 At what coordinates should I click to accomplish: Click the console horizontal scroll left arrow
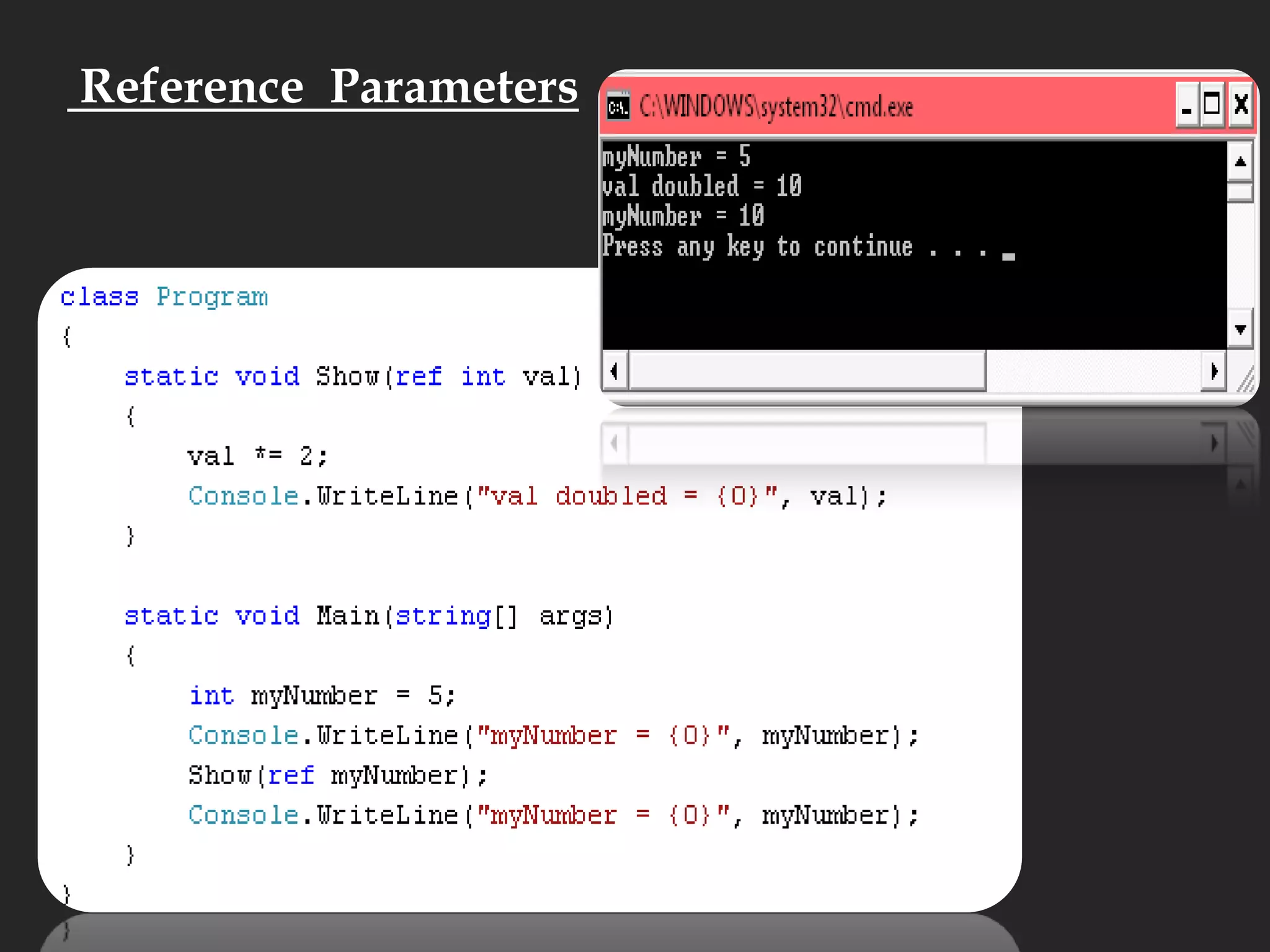click(x=615, y=371)
